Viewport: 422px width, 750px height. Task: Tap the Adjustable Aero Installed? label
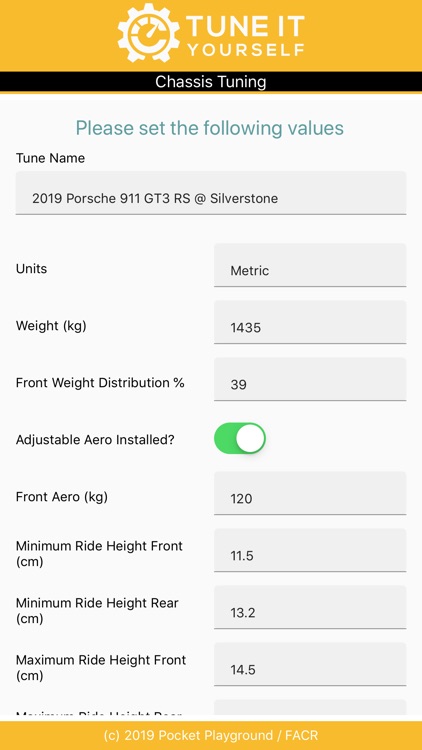[95, 440]
